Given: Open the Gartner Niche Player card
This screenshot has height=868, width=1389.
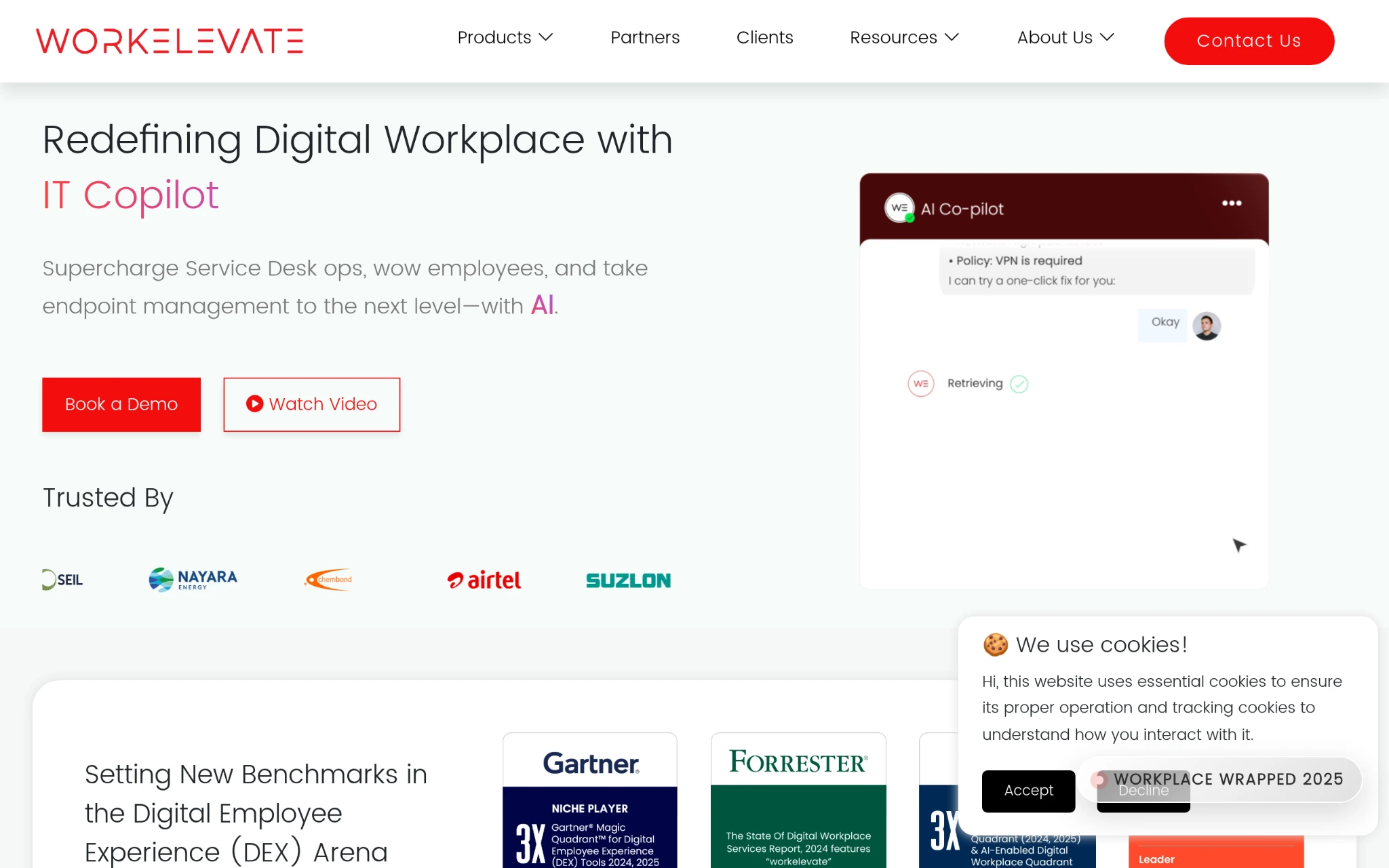Looking at the screenshot, I should (590, 800).
